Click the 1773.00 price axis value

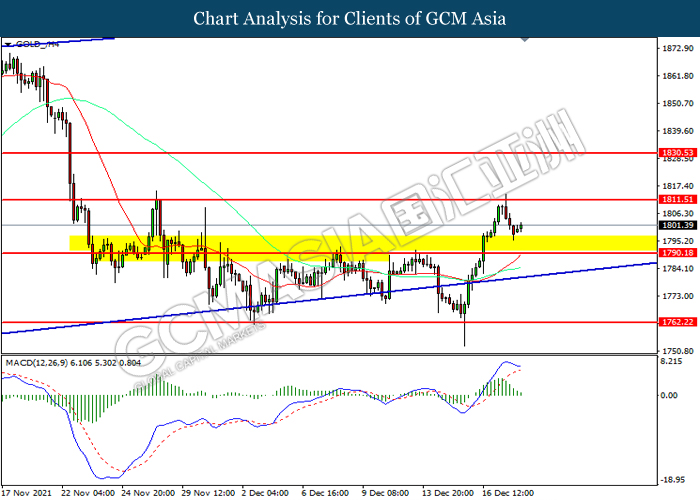(678, 296)
